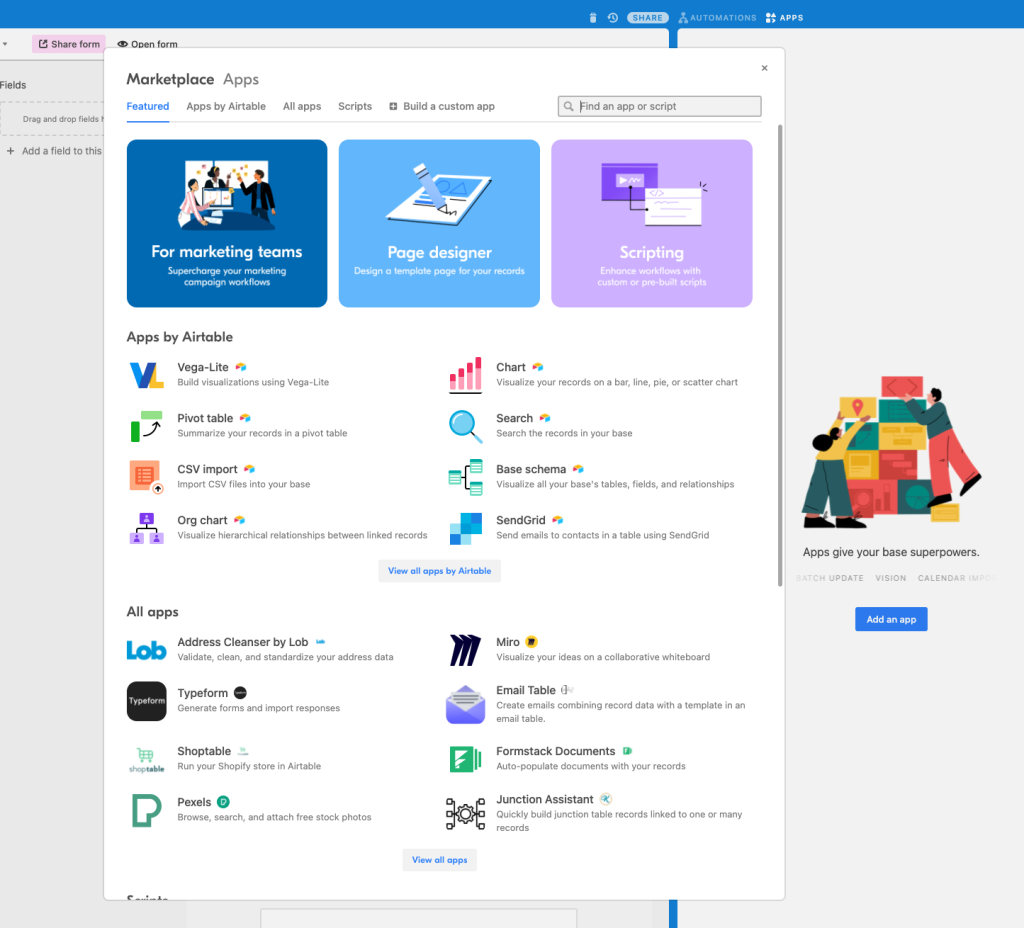
Task: Open the Formstack Documents icon
Action: coord(466,760)
